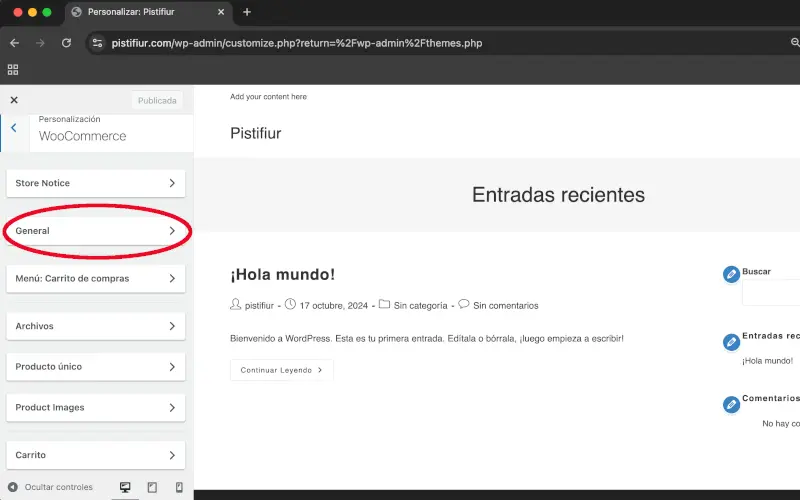Click the Ocultar controles label

[59, 487]
